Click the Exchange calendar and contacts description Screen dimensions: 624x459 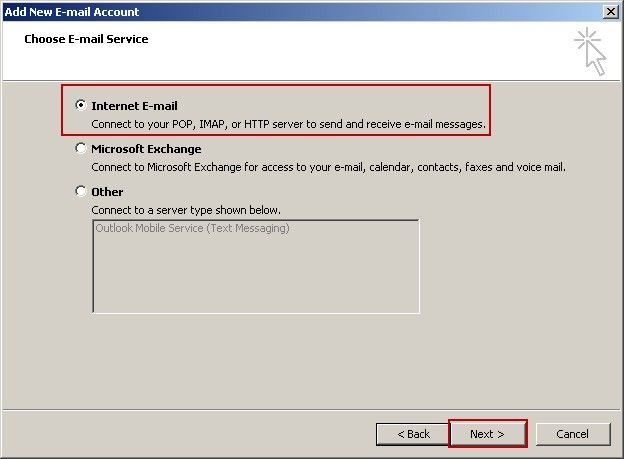pyautogui.click(x=328, y=167)
